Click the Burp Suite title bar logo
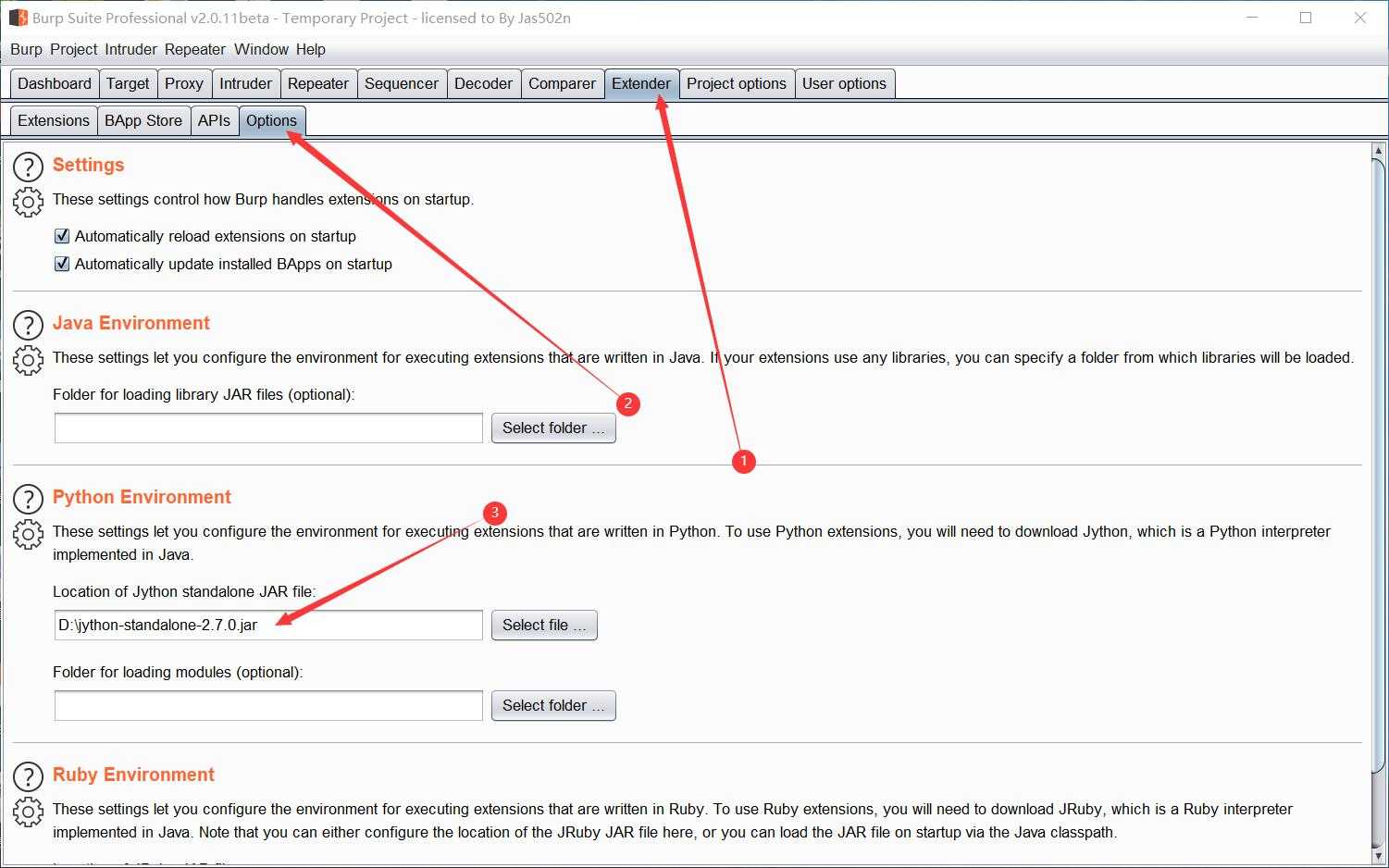 [x=18, y=18]
